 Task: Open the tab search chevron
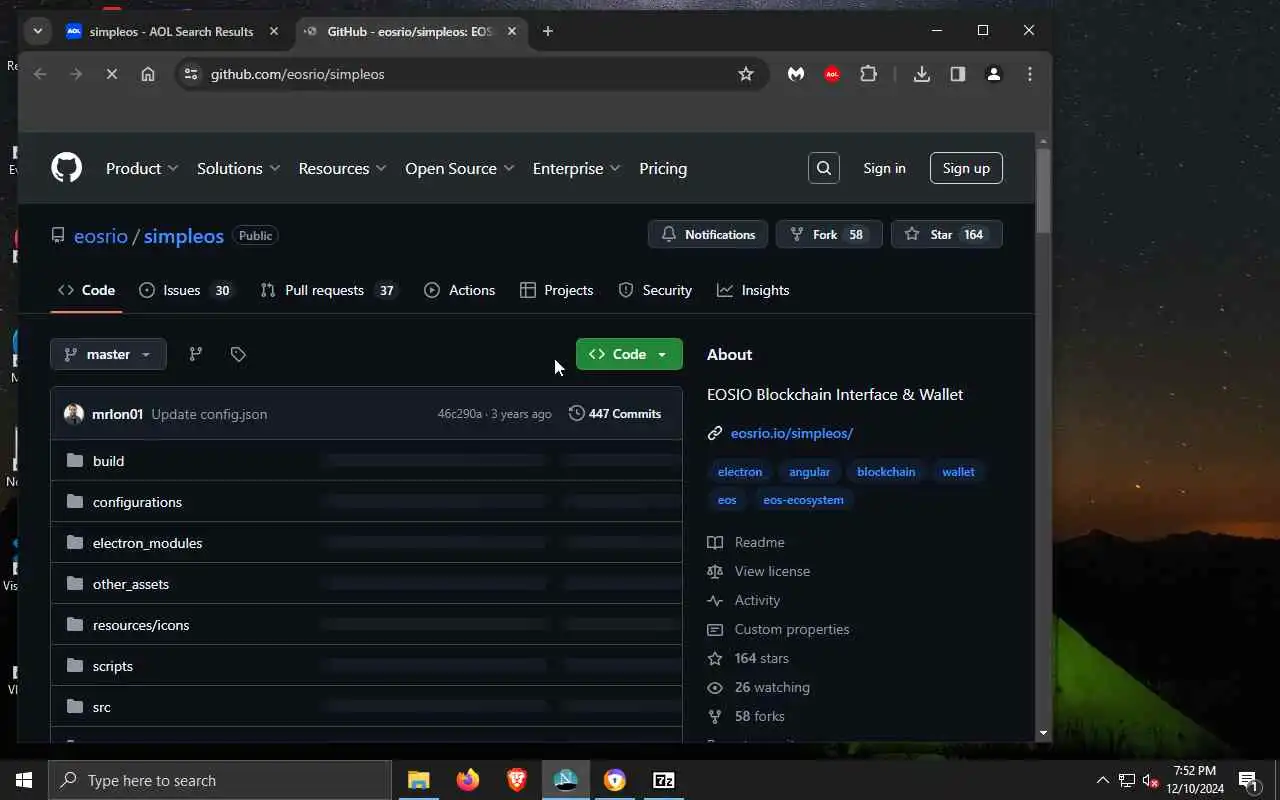[x=38, y=31]
